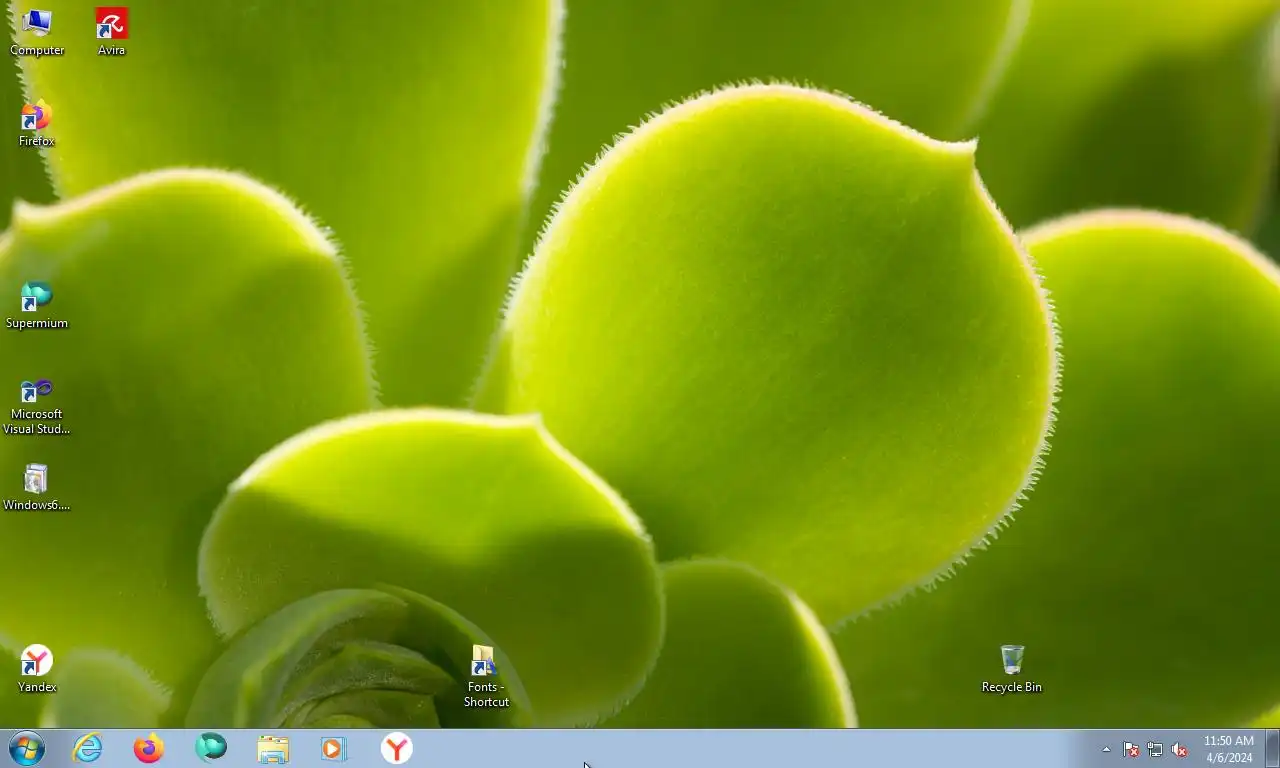This screenshot has width=1280, height=768.
Task: Select the Avira desktop shortcut
Action: [x=111, y=32]
